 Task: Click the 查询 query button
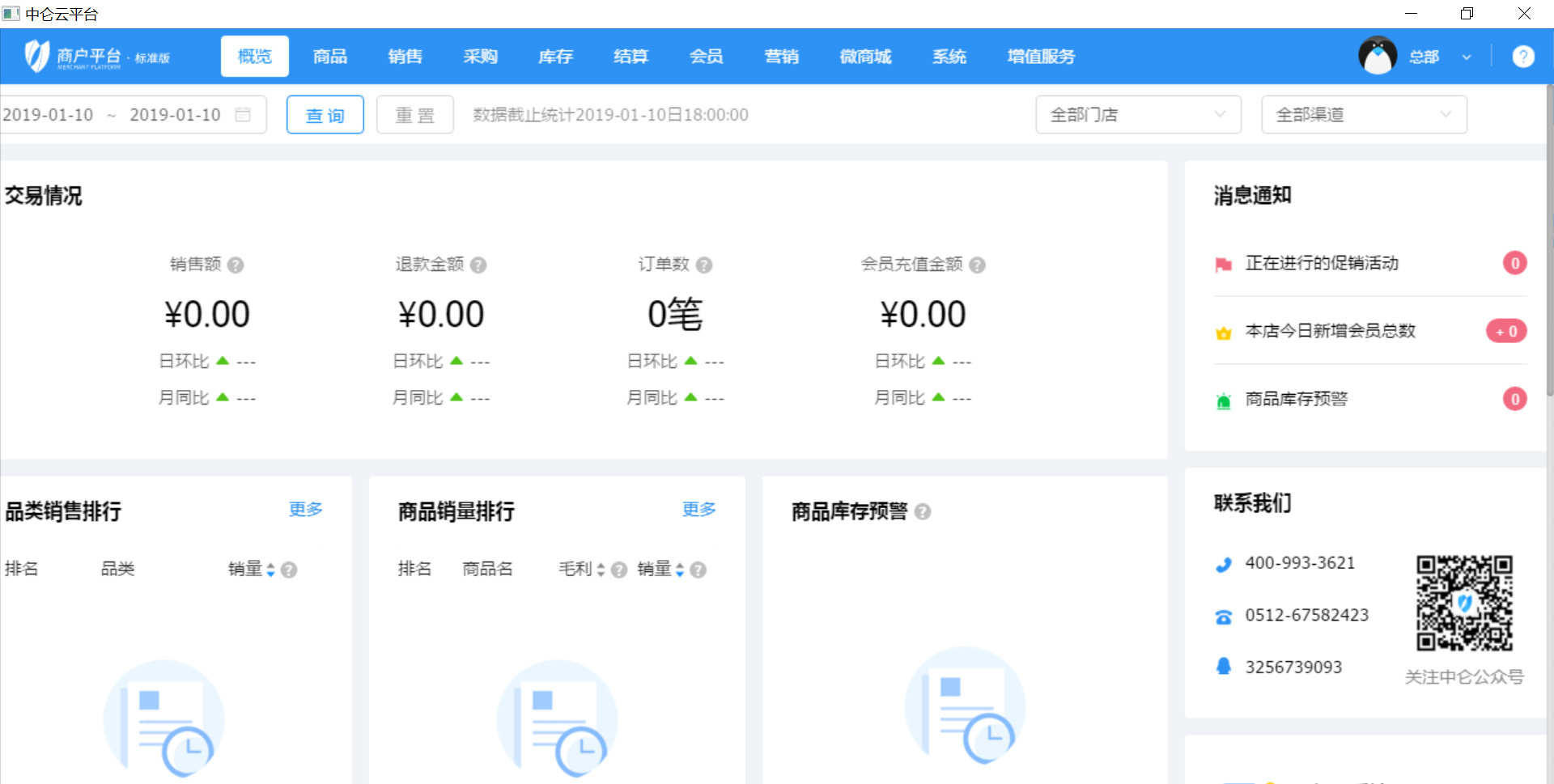point(325,114)
